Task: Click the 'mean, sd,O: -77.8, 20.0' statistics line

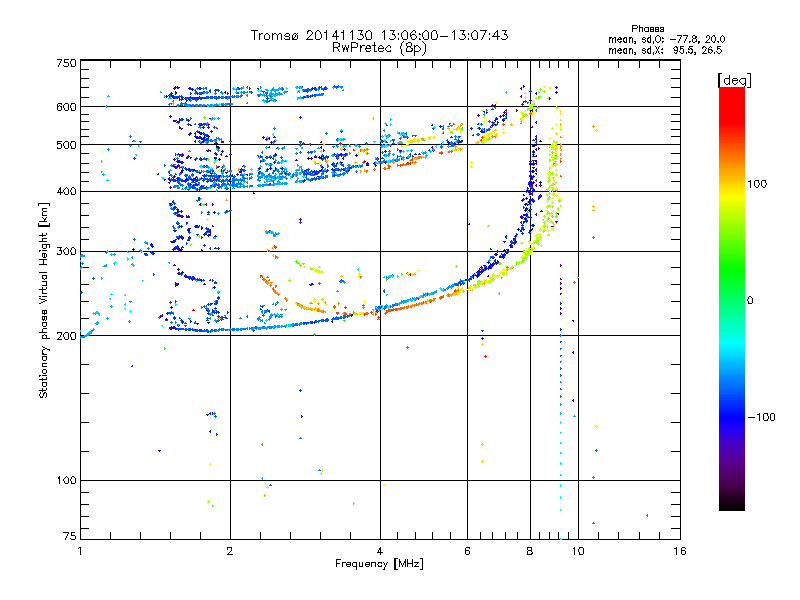Action: tap(666, 39)
